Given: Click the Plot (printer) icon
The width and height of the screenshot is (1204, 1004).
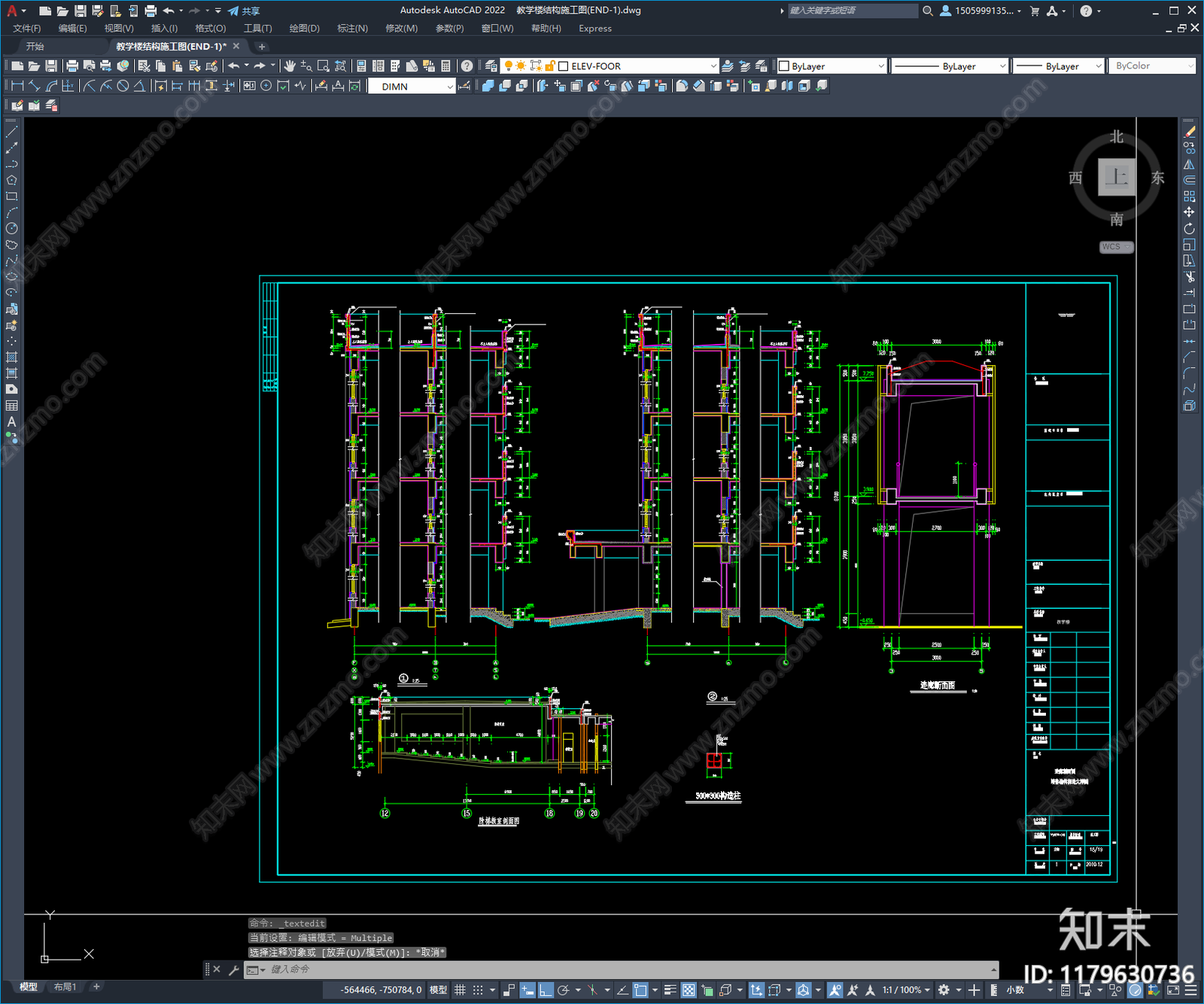Looking at the screenshot, I should pyautogui.click(x=72, y=66).
